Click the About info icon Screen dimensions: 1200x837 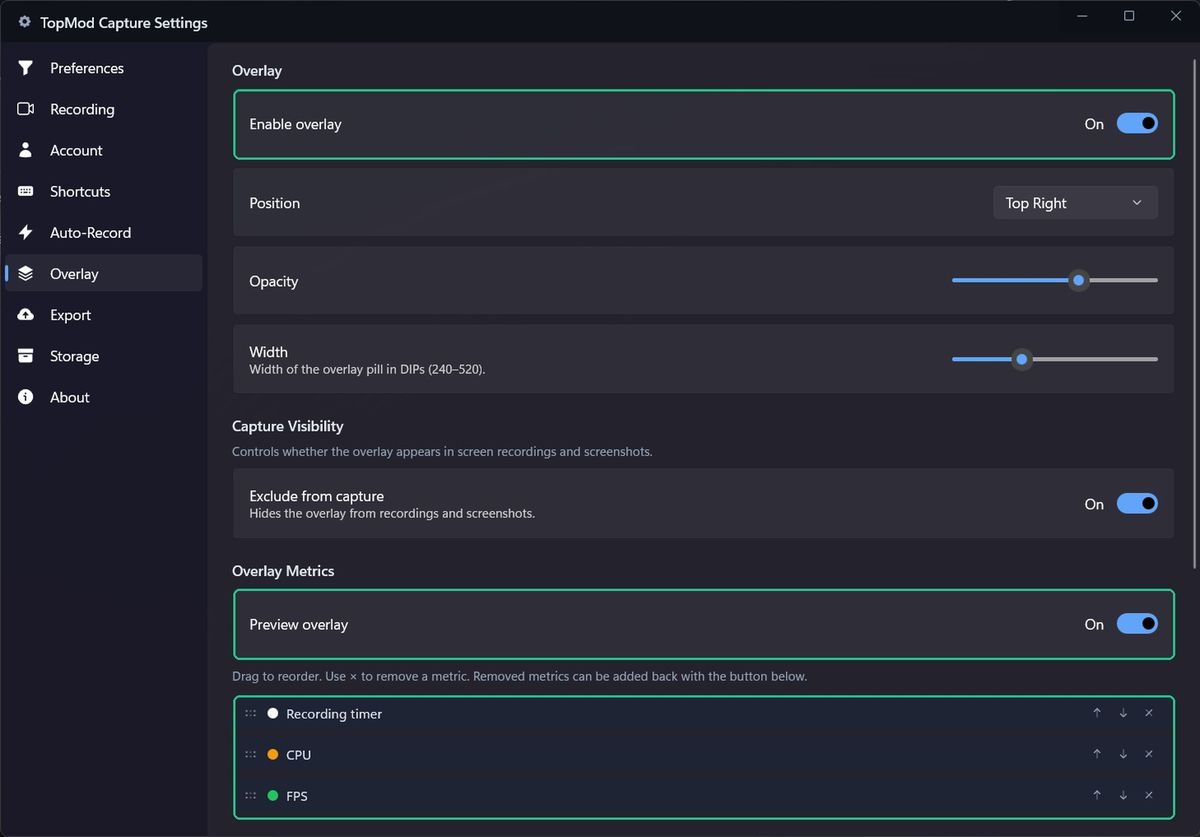[26, 397]
